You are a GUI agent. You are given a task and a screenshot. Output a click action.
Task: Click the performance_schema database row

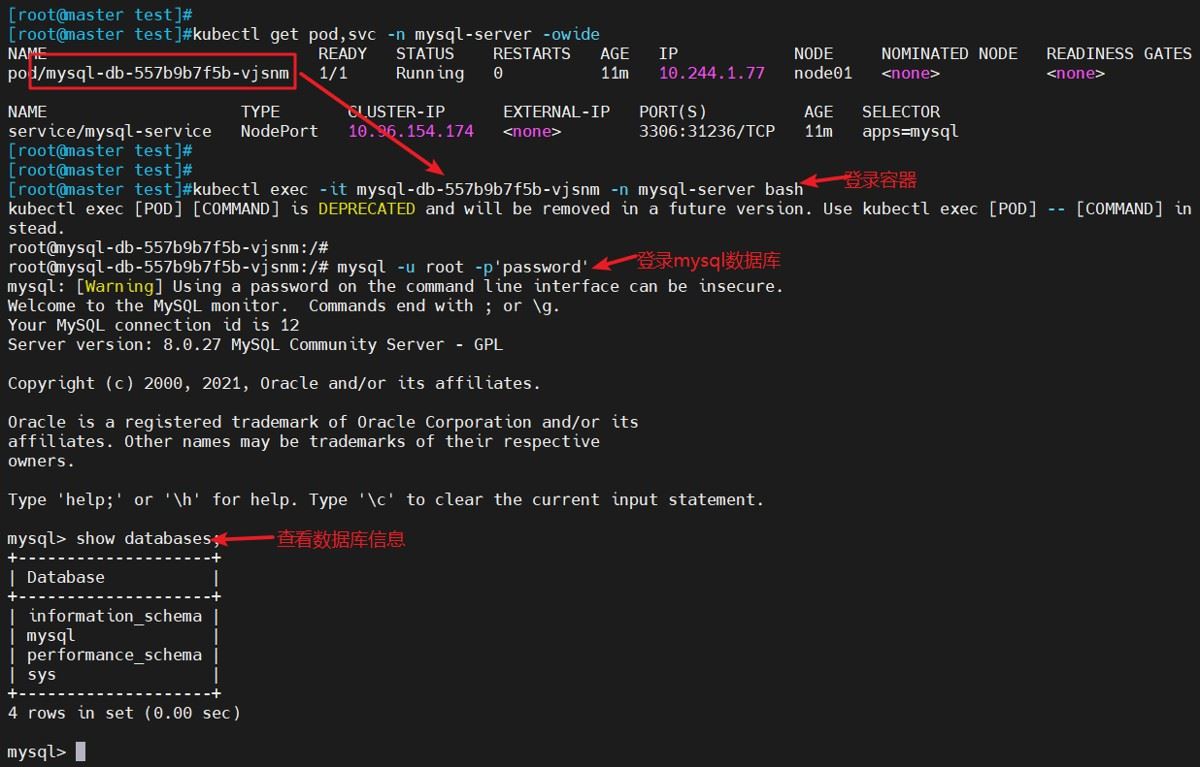114,655
